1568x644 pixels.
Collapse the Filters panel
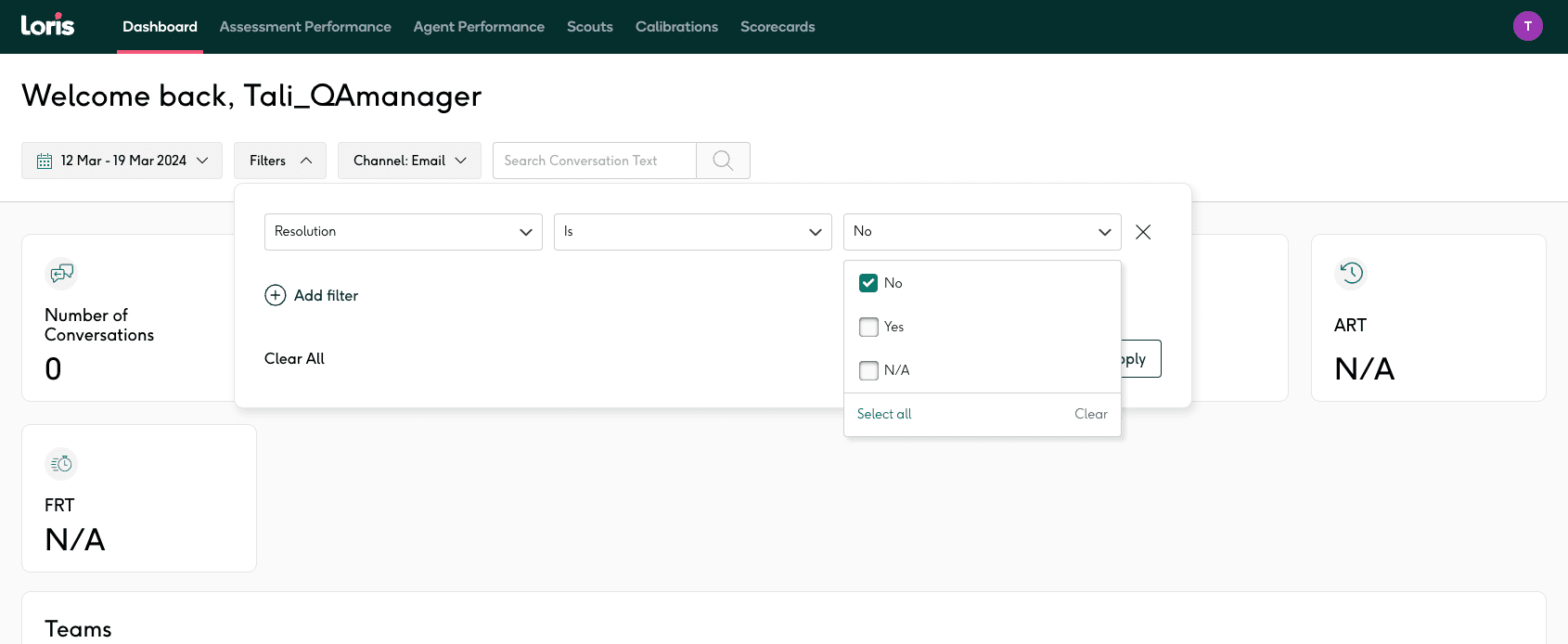pyautogui.click(x=279, y=161)
